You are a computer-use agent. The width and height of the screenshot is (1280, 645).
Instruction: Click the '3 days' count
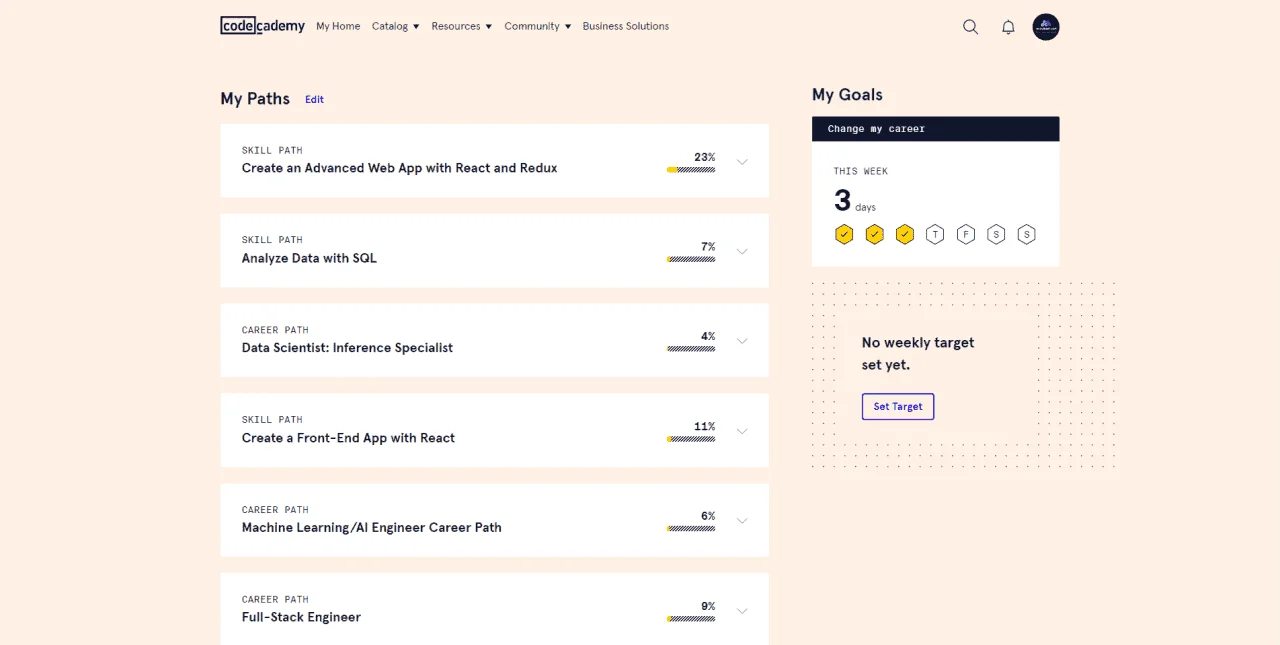(x=855, y=201)
